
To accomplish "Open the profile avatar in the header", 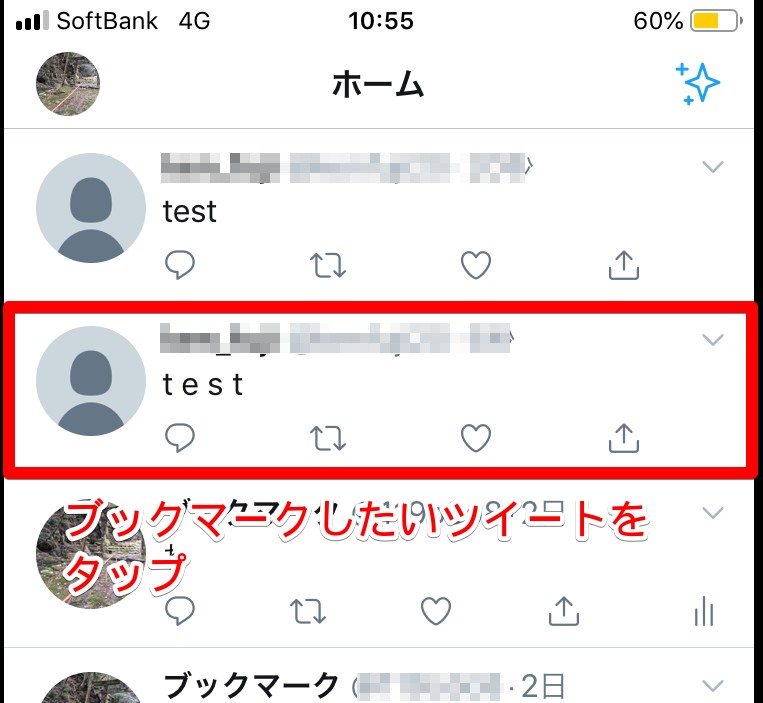I will [x=68, y=84].
